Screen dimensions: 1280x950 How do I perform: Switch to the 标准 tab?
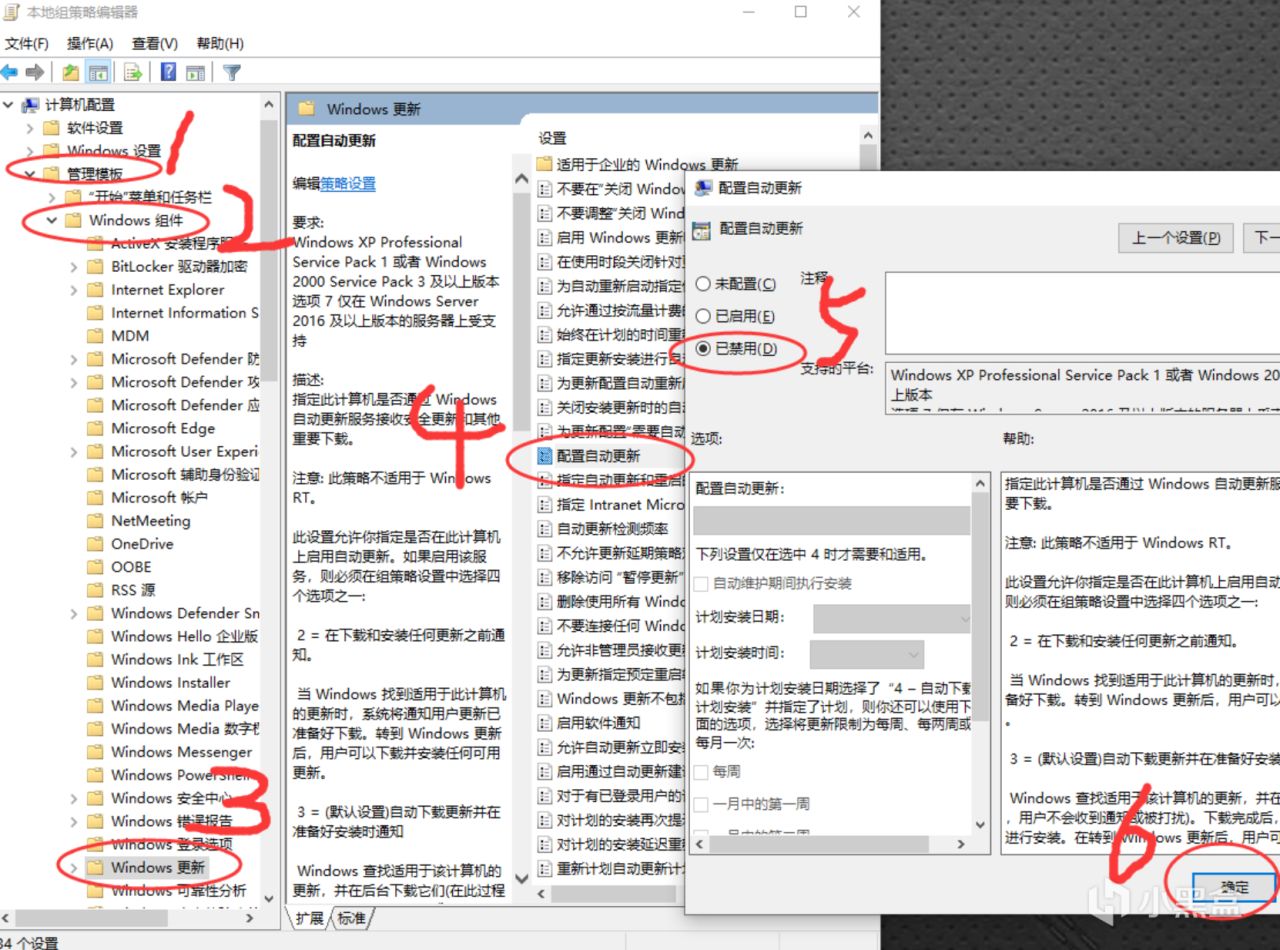pyautogui.click(x=350, y=917)
